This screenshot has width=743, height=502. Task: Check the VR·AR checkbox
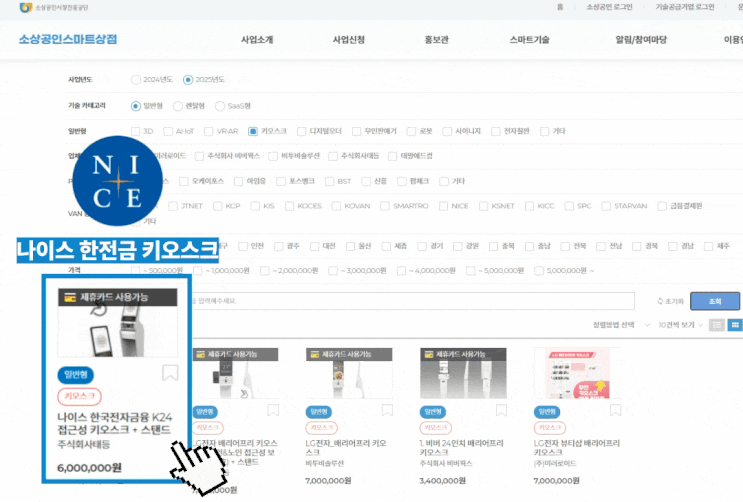coord(208,131)
